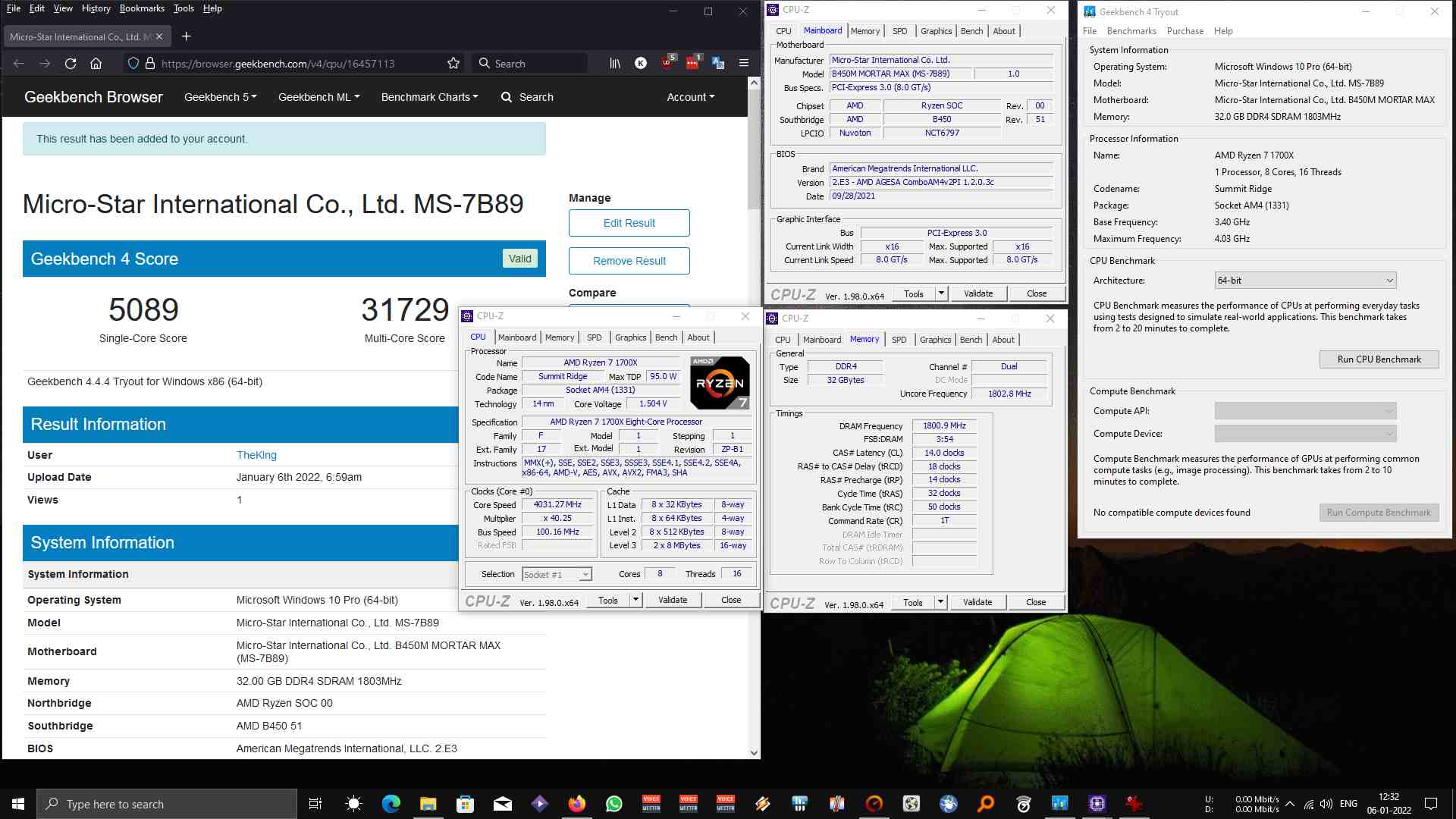Bookmark this page with the star icon
The height and width of the screenshot is (819, 1456).
(453, 64)
